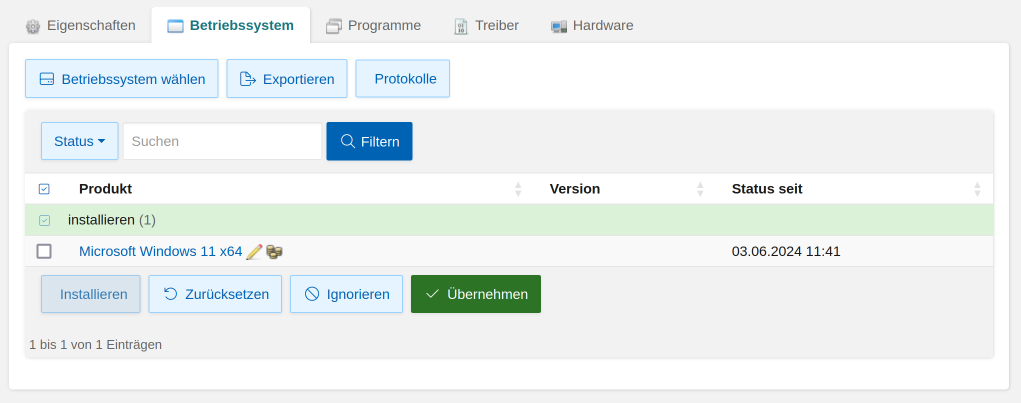Check the Microsoft Windows 11 x64 row checkbox
The width and height of the screenshot is (1021, 403).
click(44, 251)
